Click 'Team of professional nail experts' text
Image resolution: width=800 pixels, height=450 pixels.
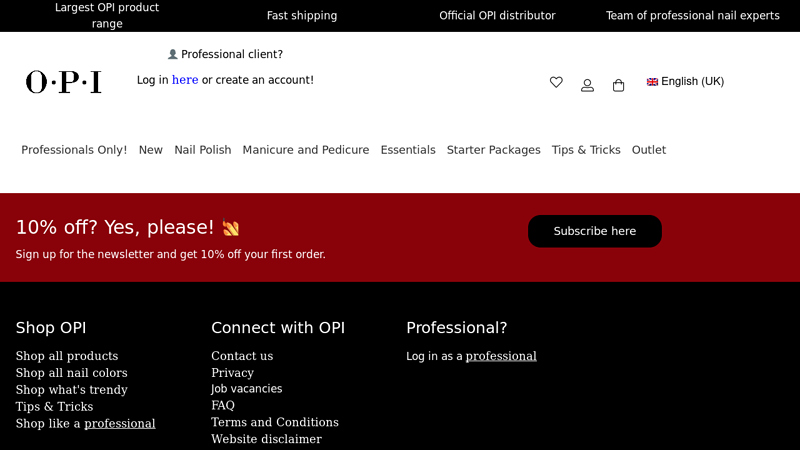pos(693,16)
